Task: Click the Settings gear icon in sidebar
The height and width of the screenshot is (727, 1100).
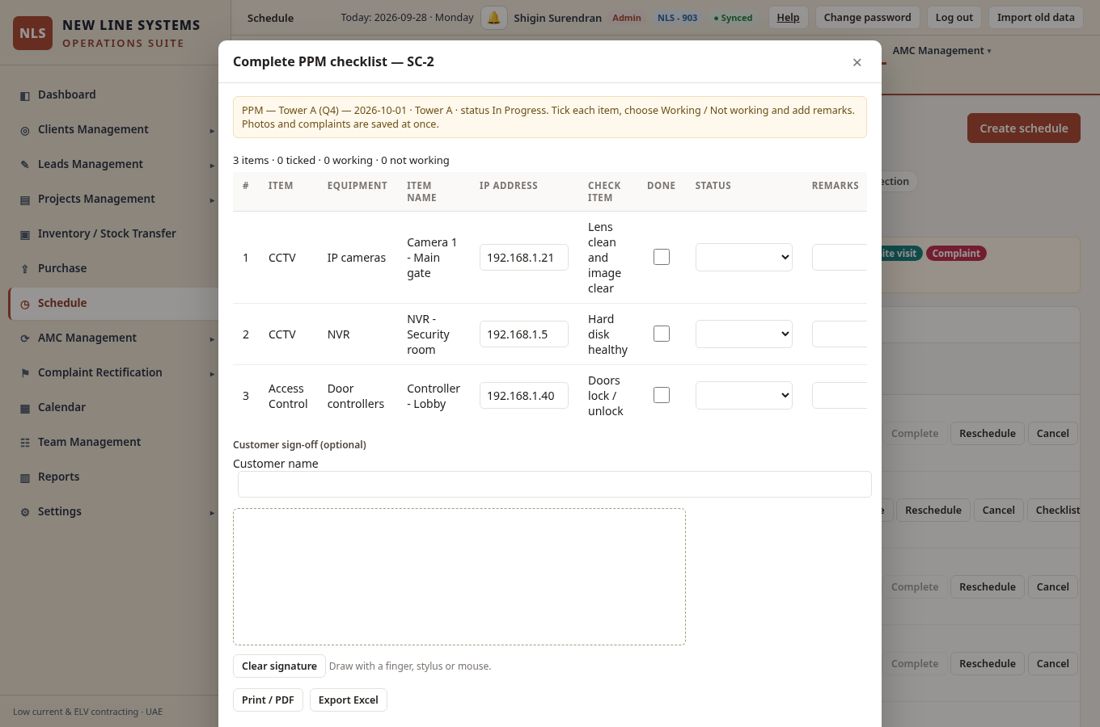Action: (x=25, y=512)
